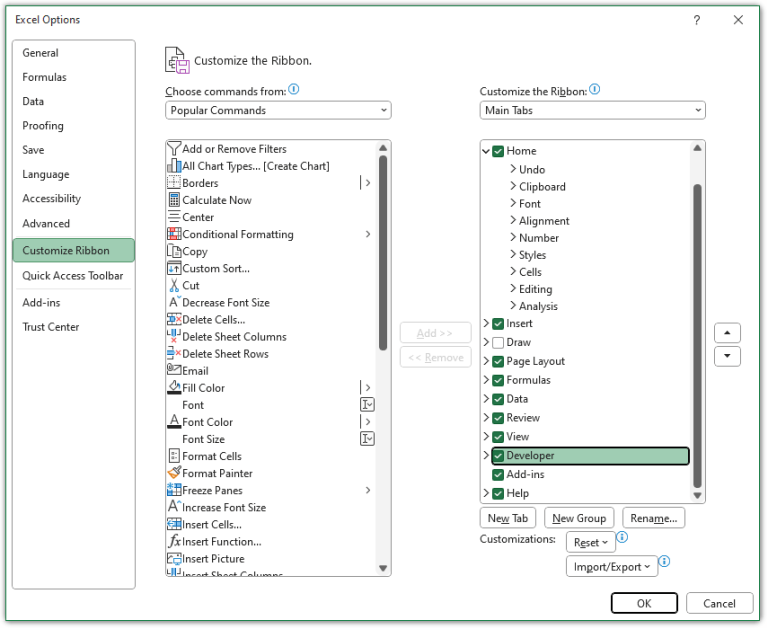This screenshot has height=629, width=768.
Task: Click the Delete Sheet Rows icon
Action: tap(174, 353)
